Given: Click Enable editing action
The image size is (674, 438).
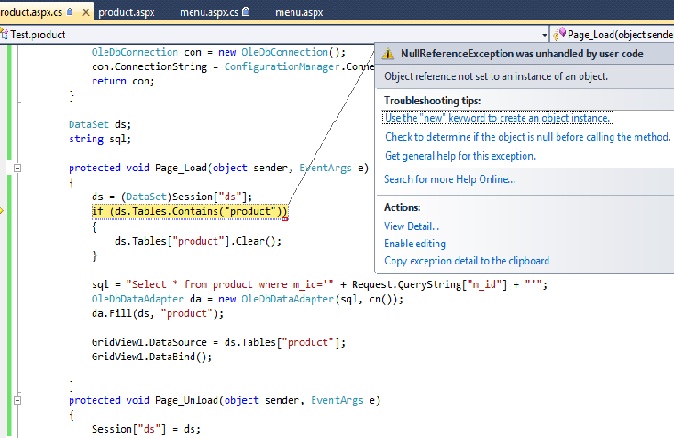Looking at the screenshot, I should tap(415, 243).
